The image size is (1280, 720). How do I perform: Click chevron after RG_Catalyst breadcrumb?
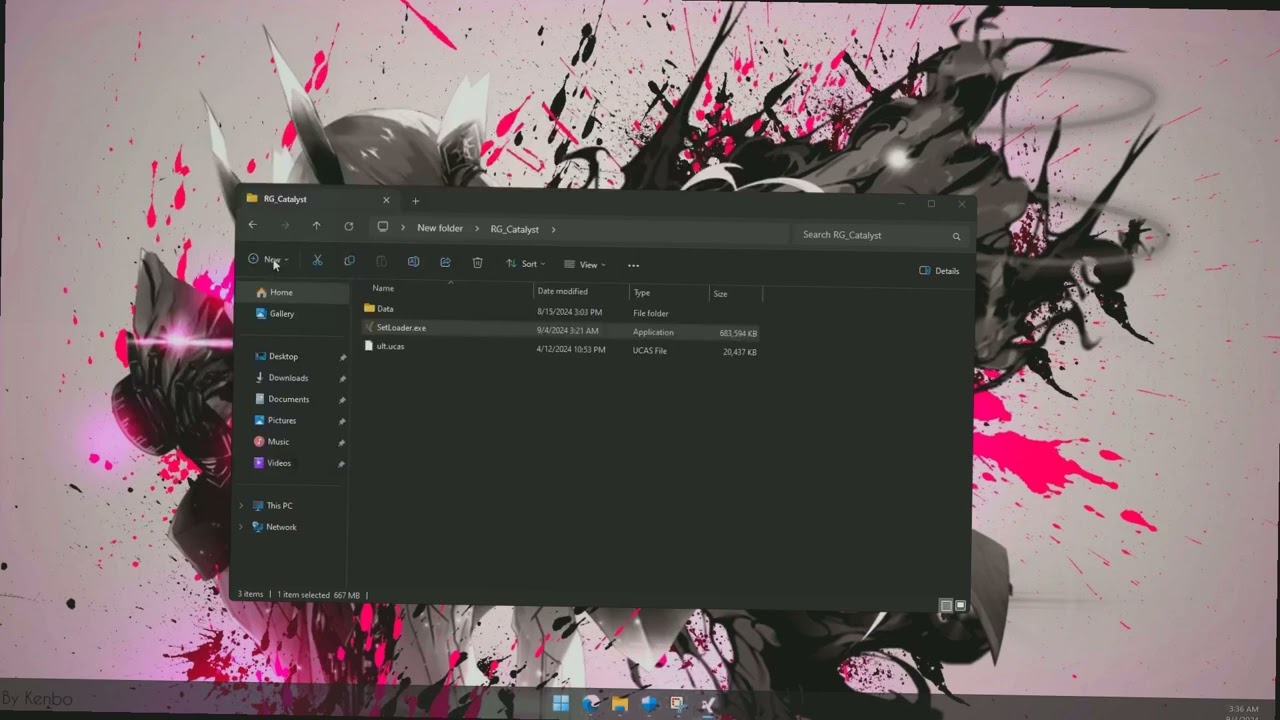(553, 230)
